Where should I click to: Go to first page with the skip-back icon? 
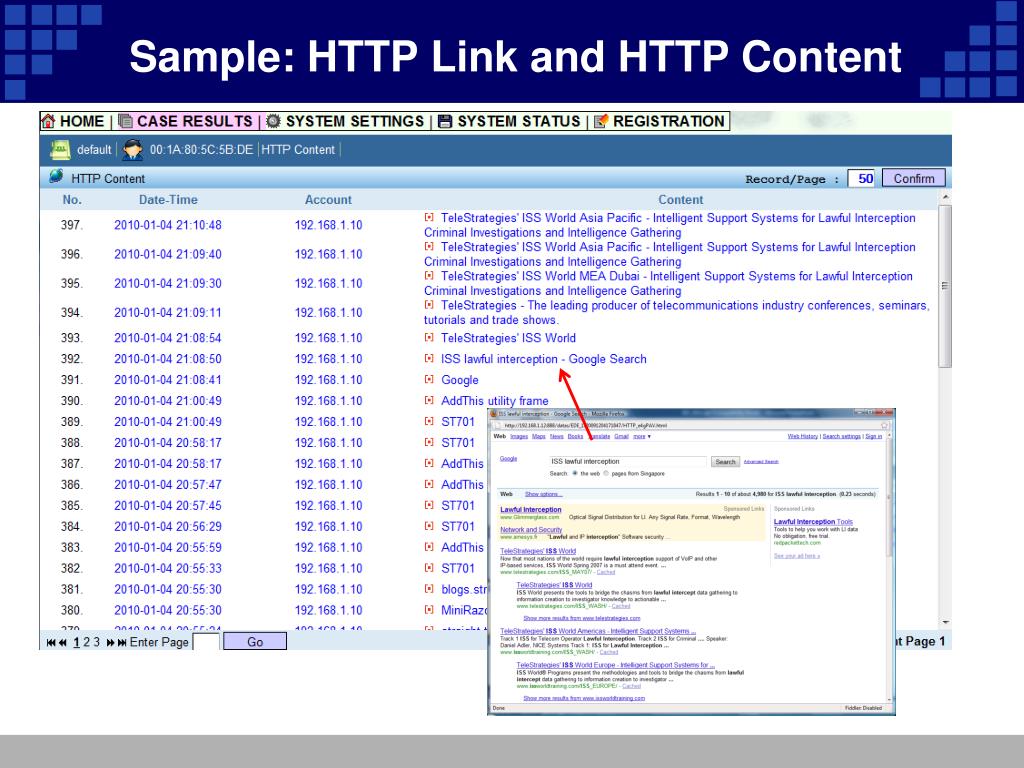tap(51, 643)
